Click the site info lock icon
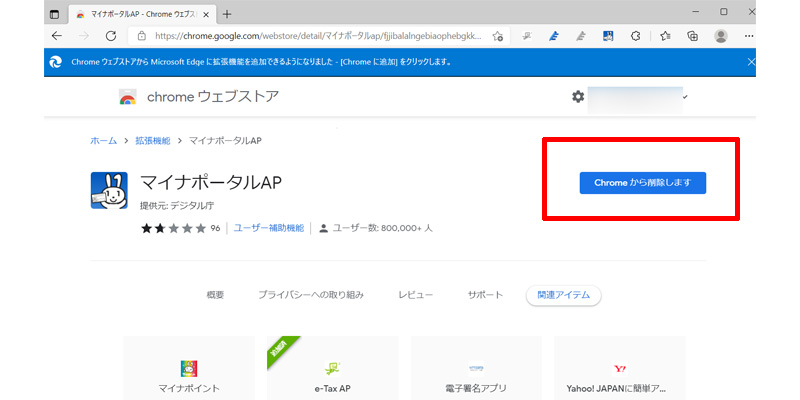 click(141, 36)
